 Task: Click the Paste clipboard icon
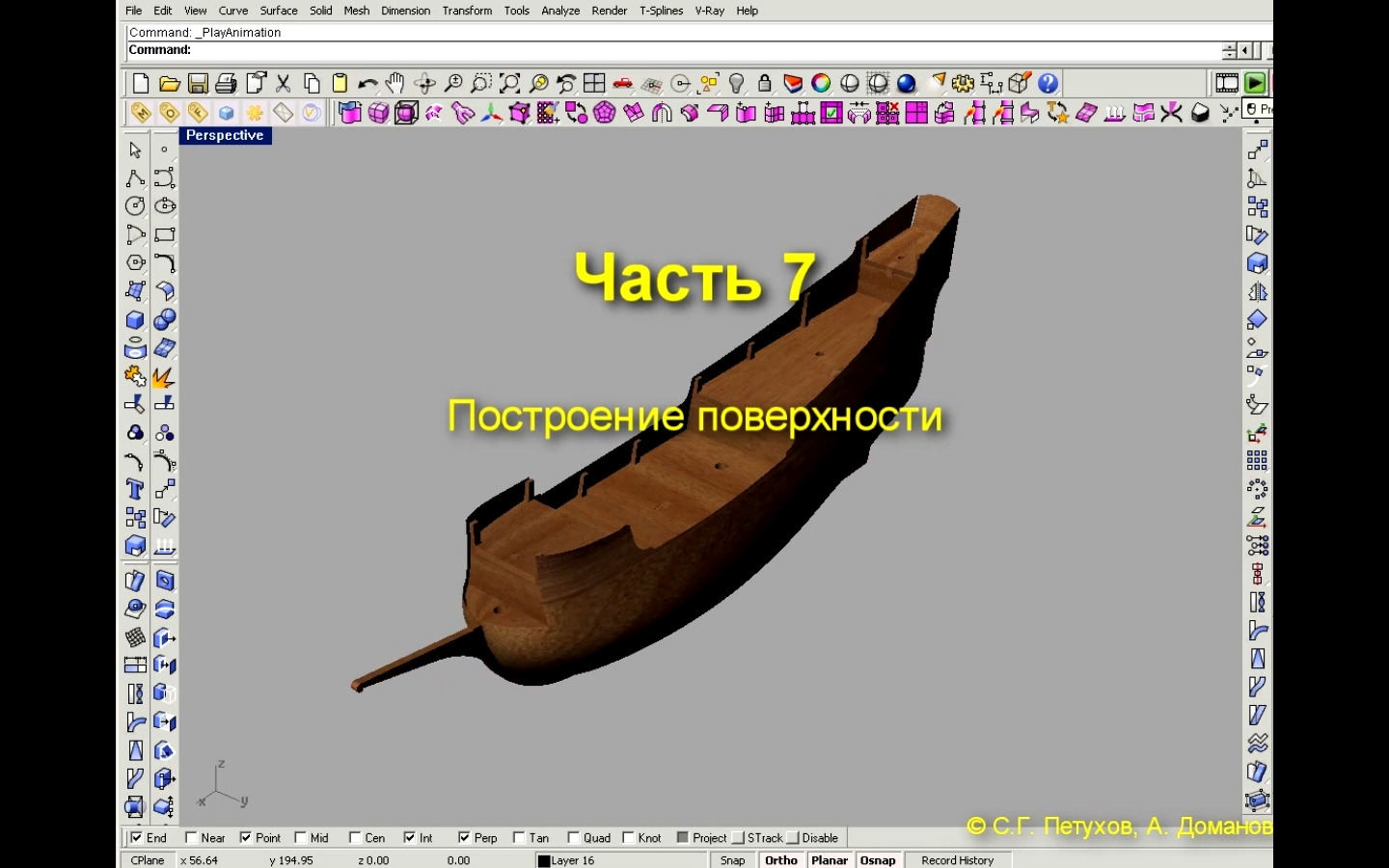point(340,84)
